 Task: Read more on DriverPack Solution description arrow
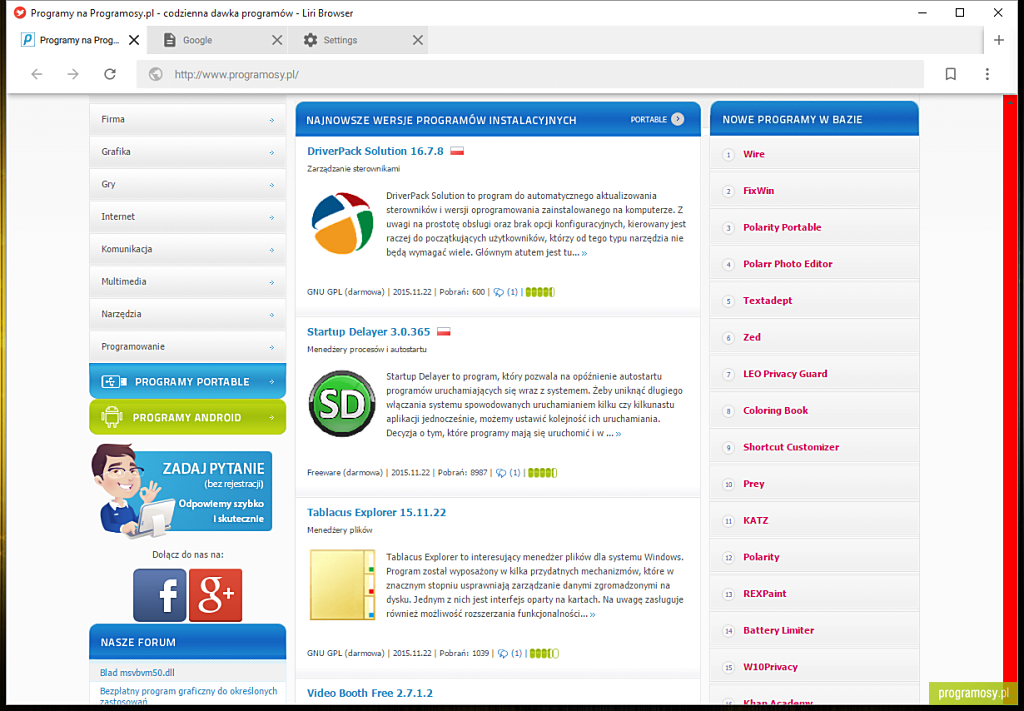click(x=584, y=253)
